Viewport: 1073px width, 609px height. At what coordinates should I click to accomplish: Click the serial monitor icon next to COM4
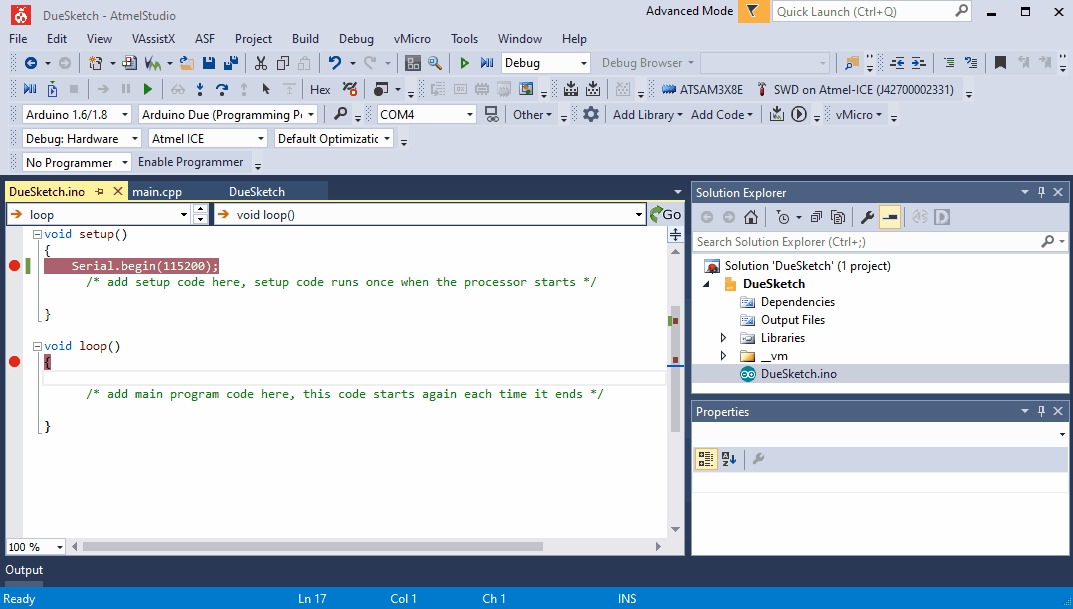point(491,114)
